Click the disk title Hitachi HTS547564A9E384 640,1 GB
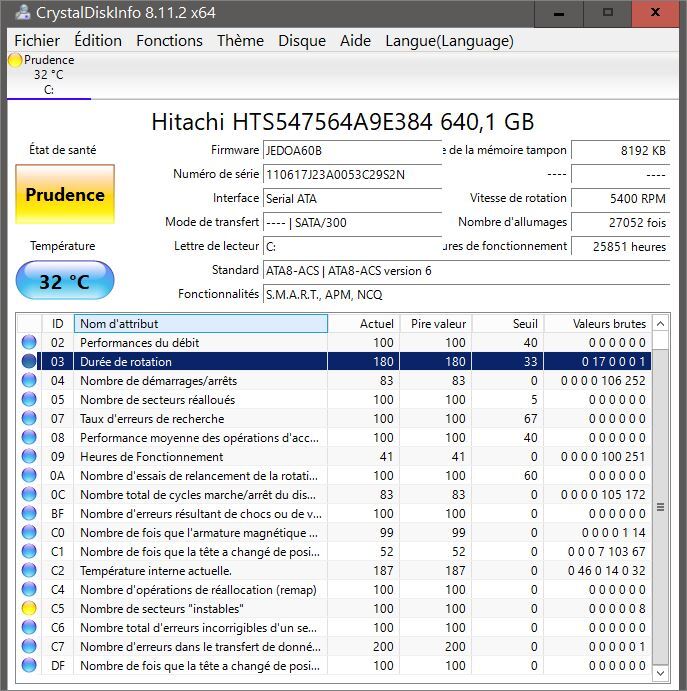 tap(342, 122)
